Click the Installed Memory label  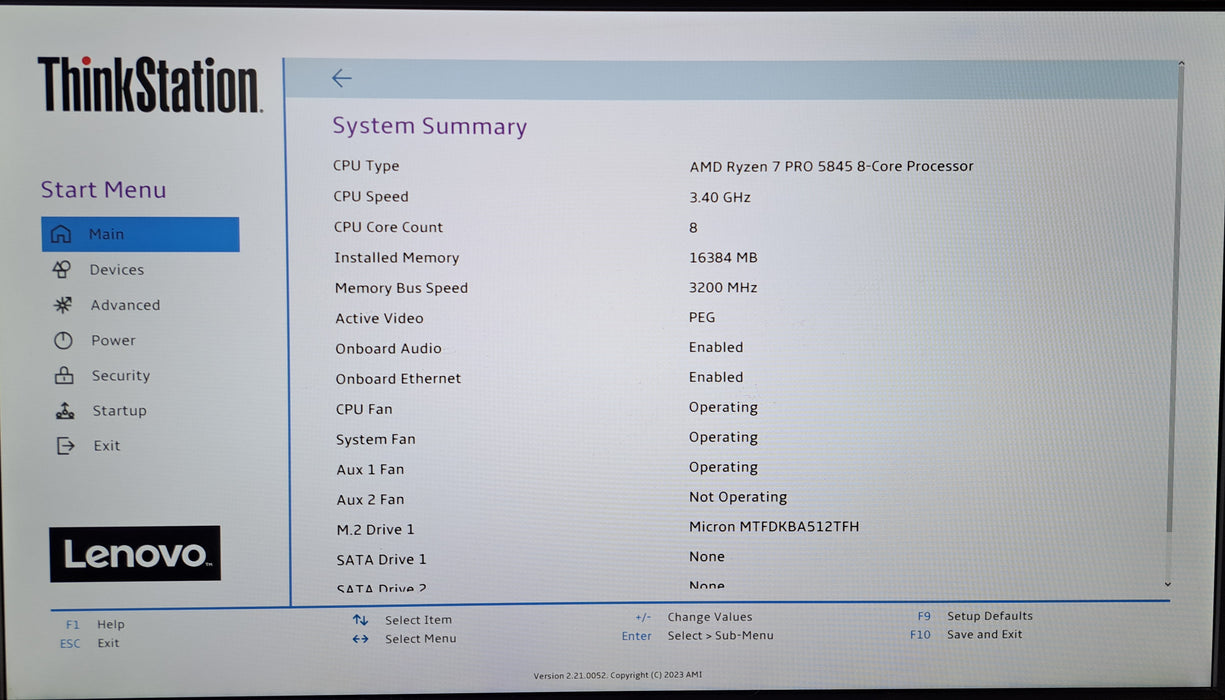coord(397,257)
